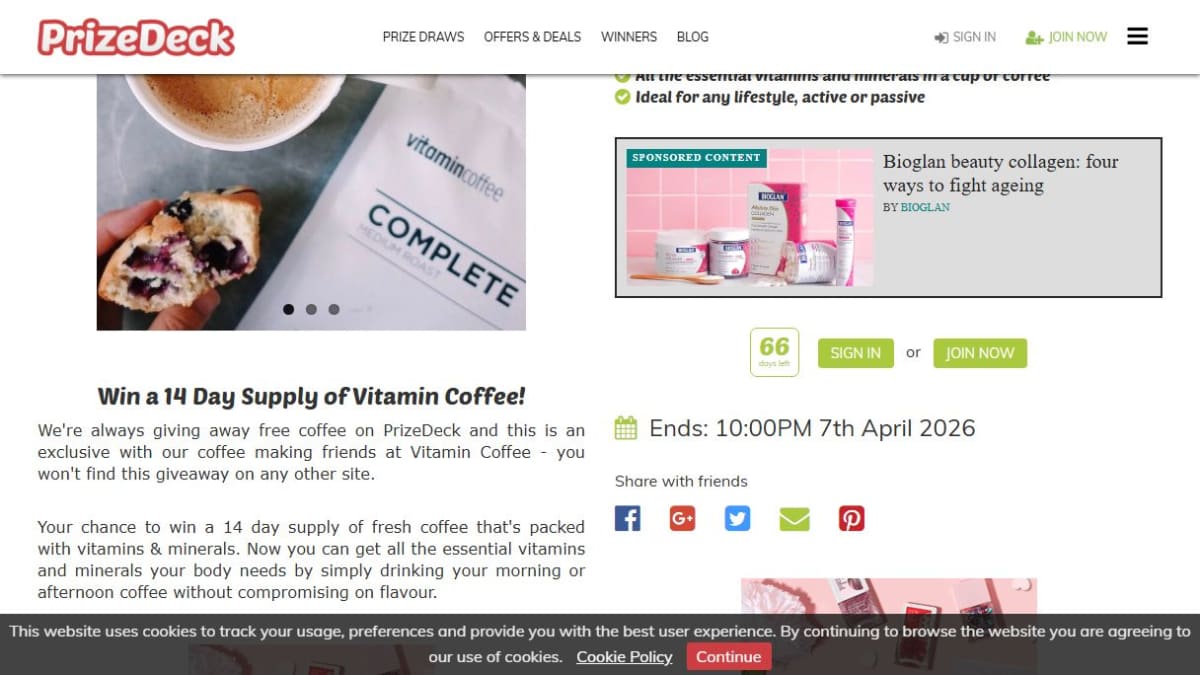Viewport: 1200px width, 675px height.
Task: Open the Winners page
Action: tap(629, 37)
